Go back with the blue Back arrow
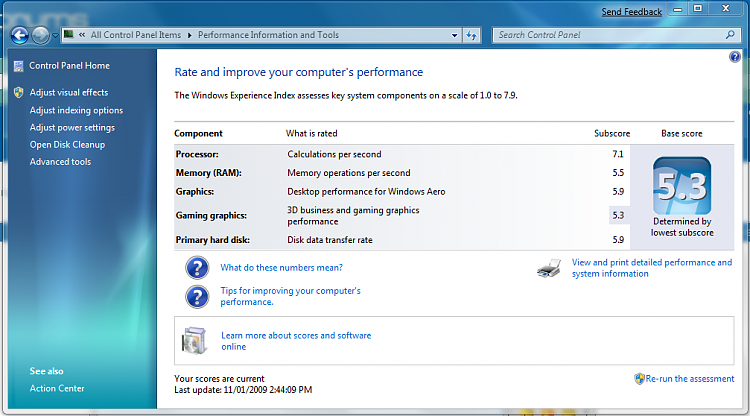The image size is (750, 416). pyautogui.click(x=20, y=35)
